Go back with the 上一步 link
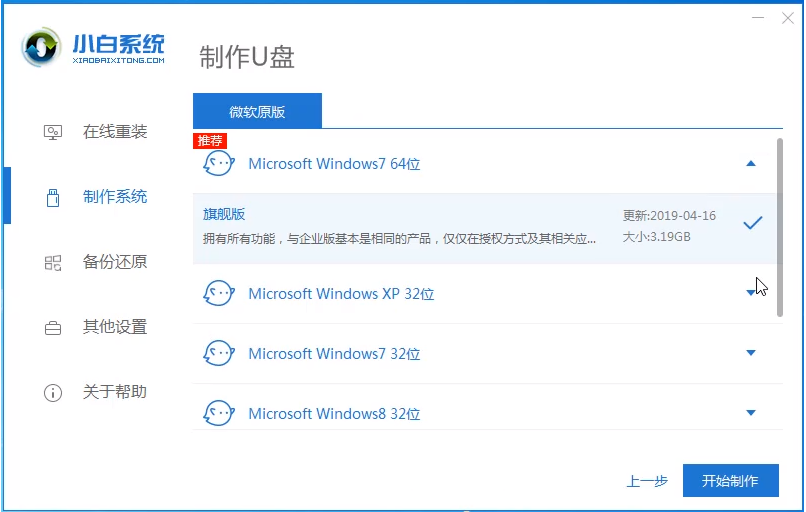The width and height of the screenshot is (806, 512). pos(647,481)
